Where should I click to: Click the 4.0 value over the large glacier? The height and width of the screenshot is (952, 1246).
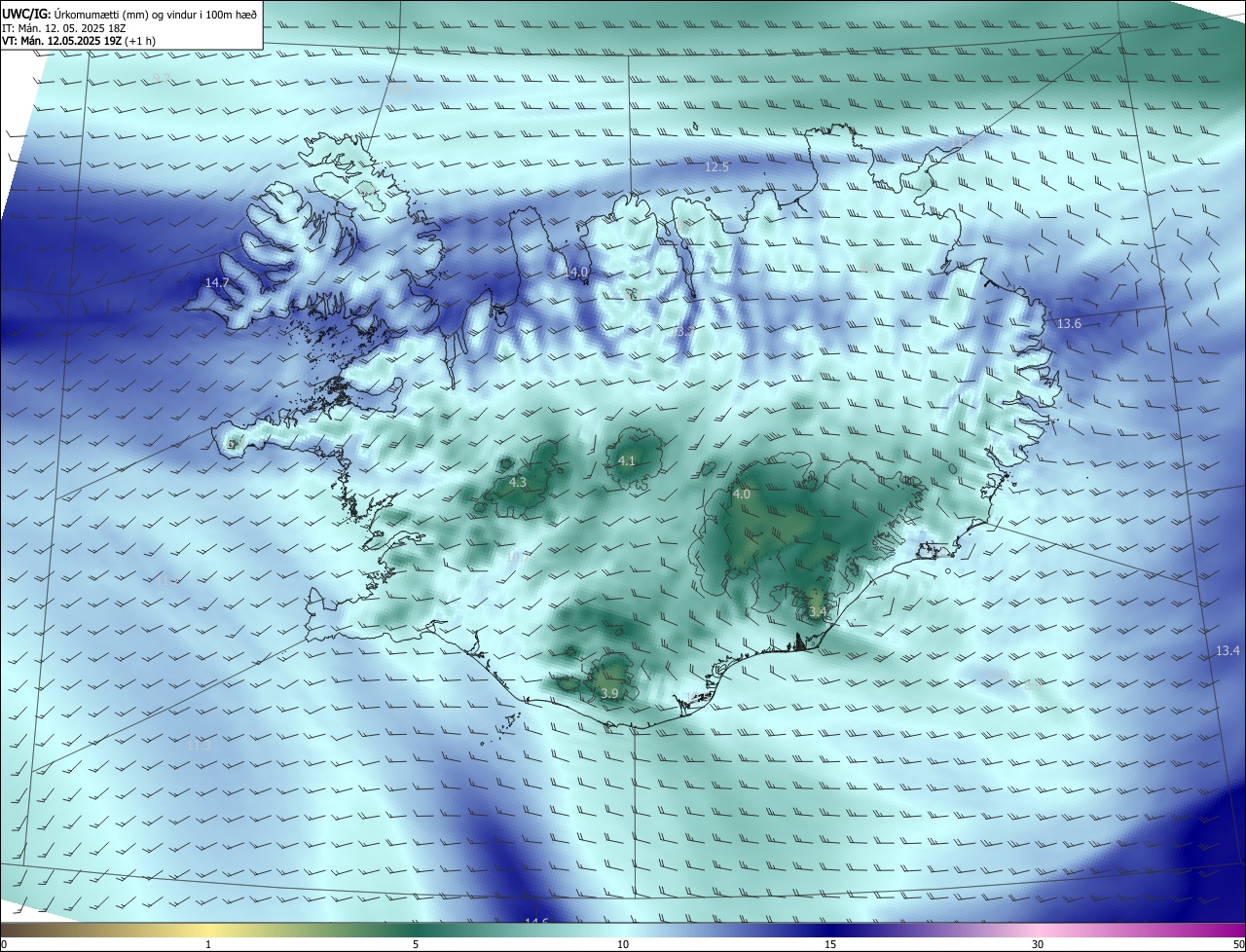pos(742,494)
